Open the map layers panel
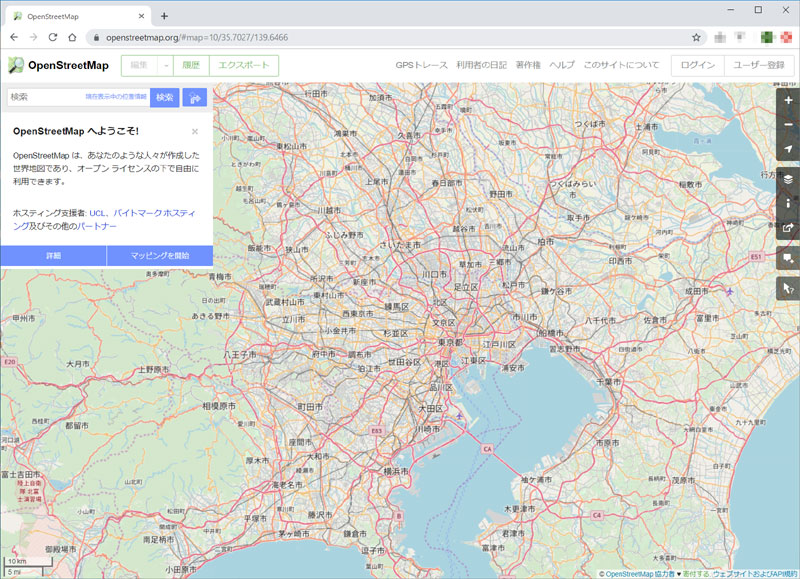This screenshot has height=579, width=800. (x=788, y=180)
